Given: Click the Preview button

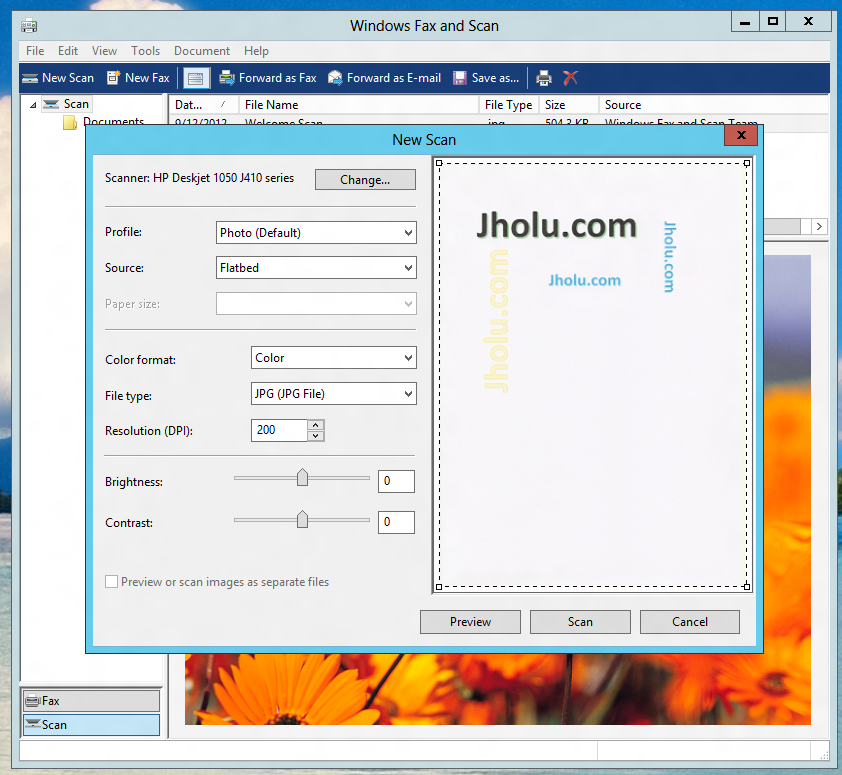Looking at the screenshot, I should pos(470,622).
